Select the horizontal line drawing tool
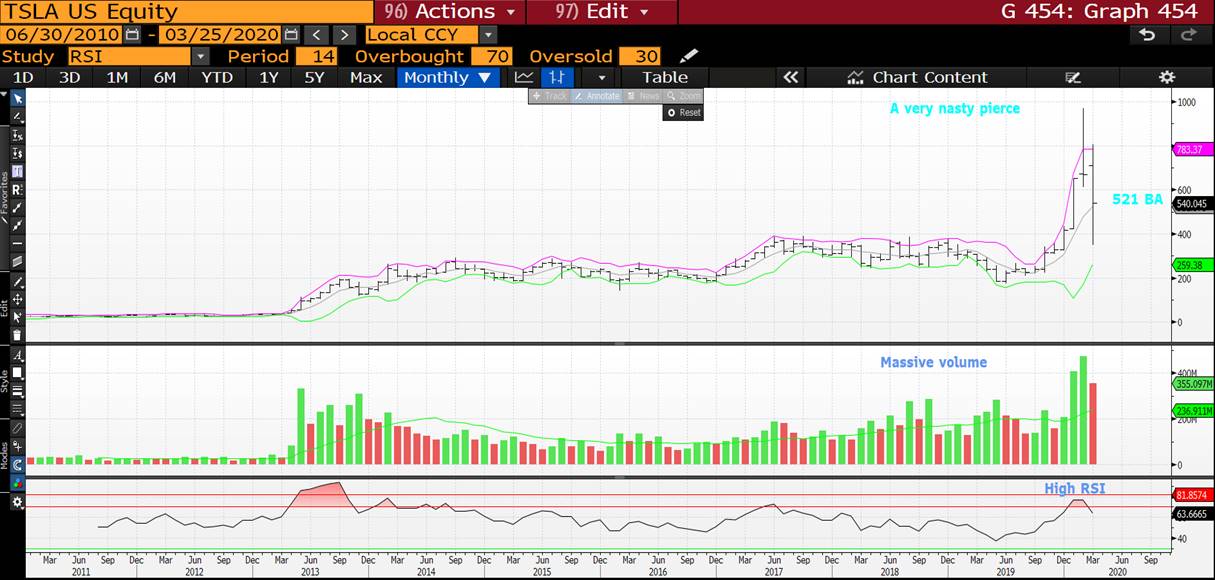1215x580 pixels. [17, 243]
